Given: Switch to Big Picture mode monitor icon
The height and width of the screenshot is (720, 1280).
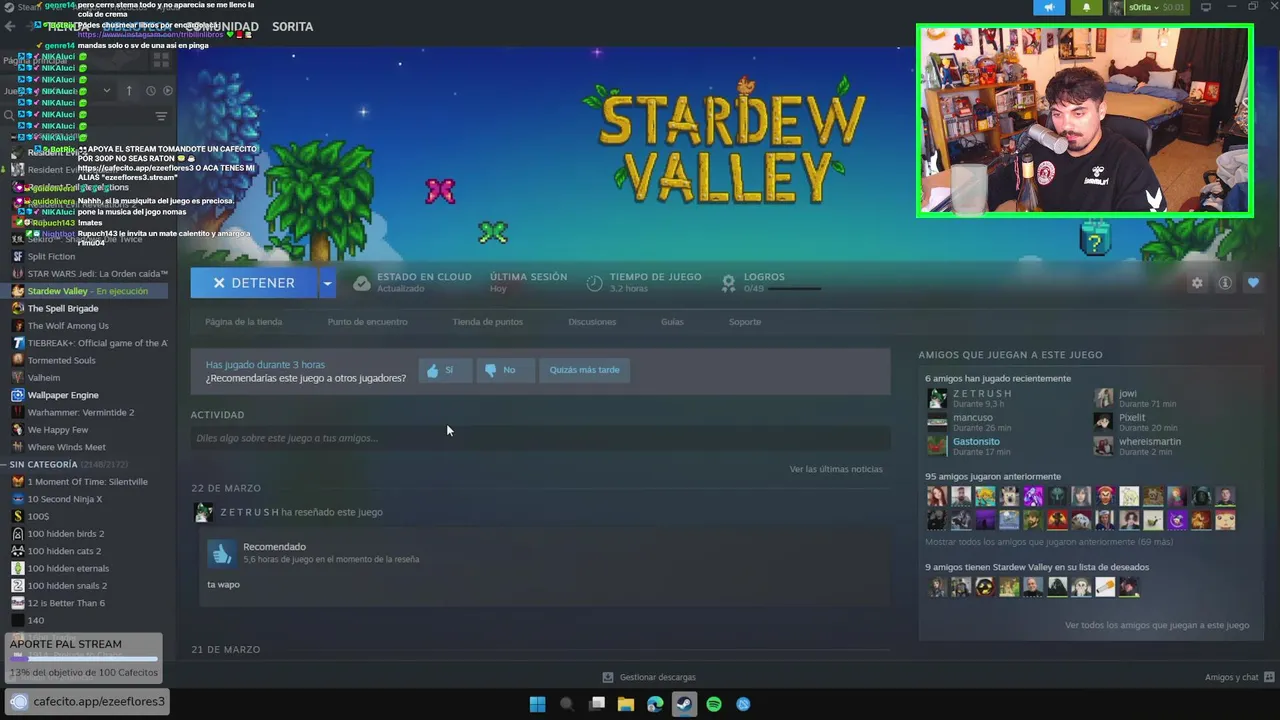Looking at the screenshot, I should click(x=1206, y=7).
